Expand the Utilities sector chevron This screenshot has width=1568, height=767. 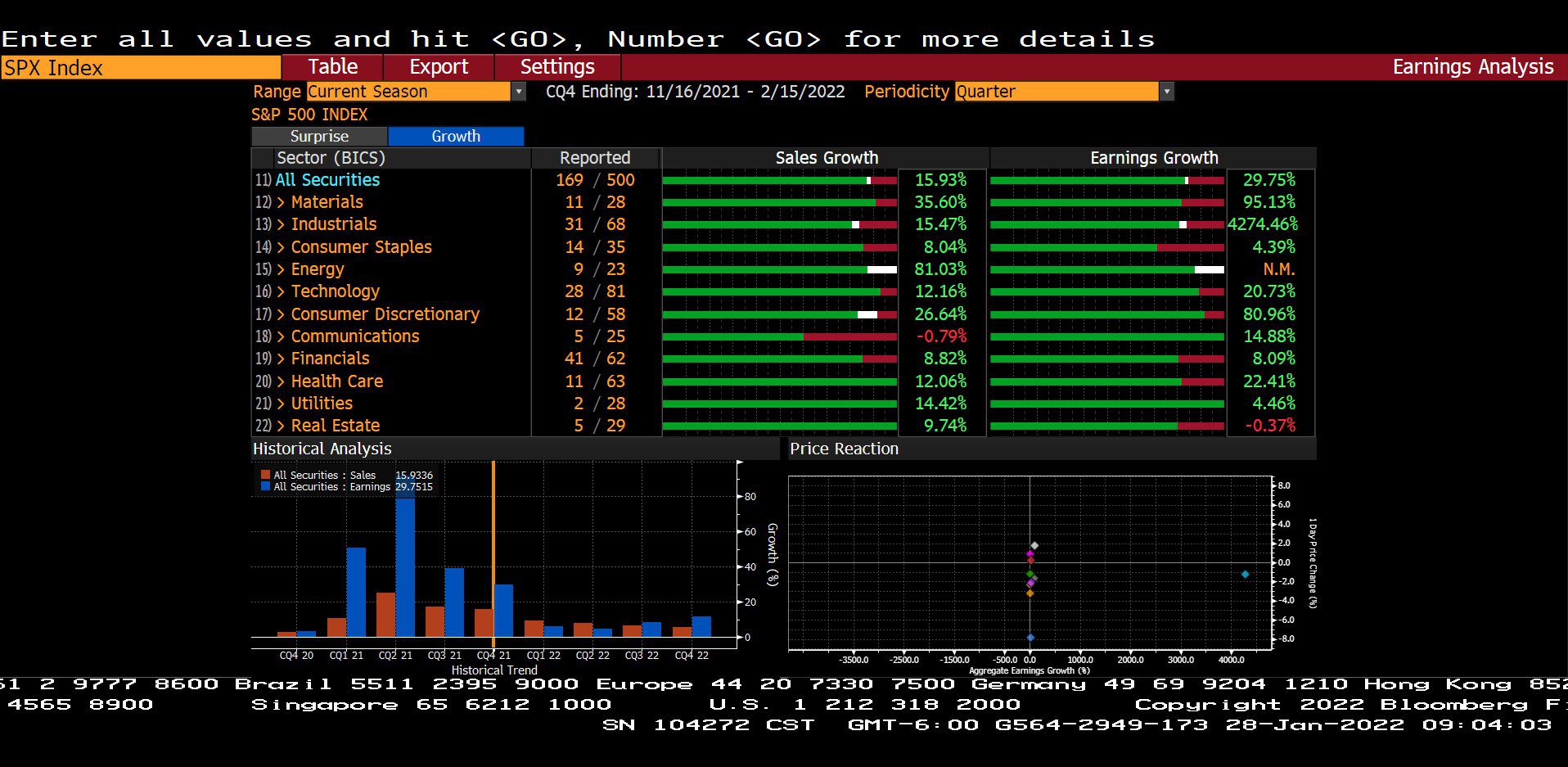pos(281,404)
